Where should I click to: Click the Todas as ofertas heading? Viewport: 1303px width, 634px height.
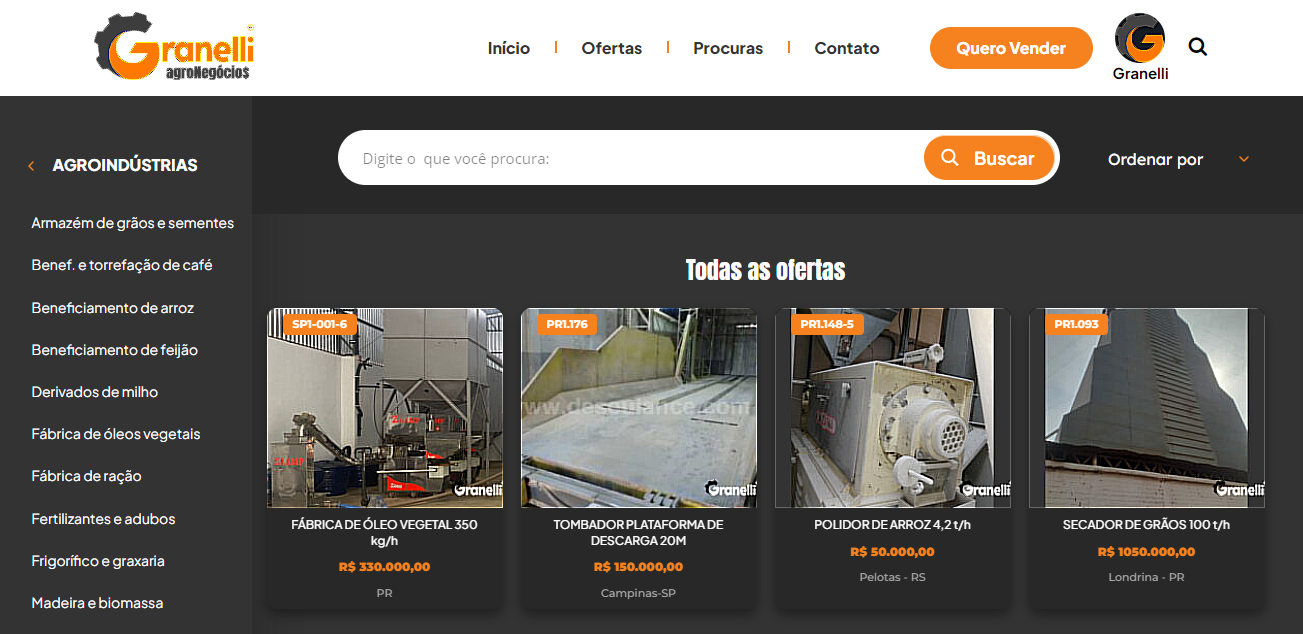coord(765,270)
